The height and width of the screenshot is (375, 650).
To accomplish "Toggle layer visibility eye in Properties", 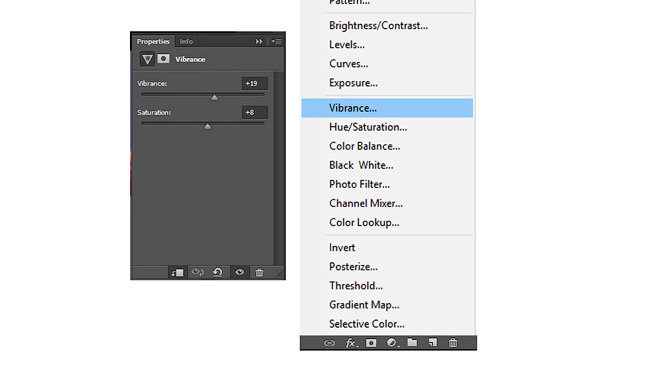I will coord(240,272).
